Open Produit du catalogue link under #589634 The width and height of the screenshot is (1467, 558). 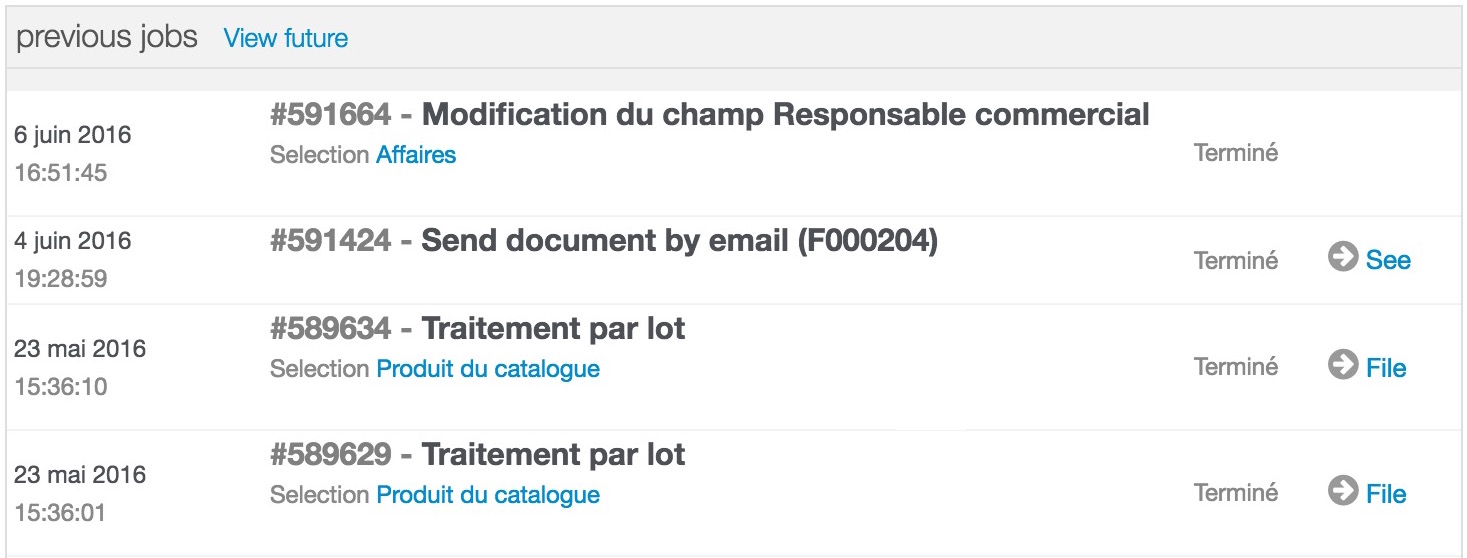click(488, 369)
